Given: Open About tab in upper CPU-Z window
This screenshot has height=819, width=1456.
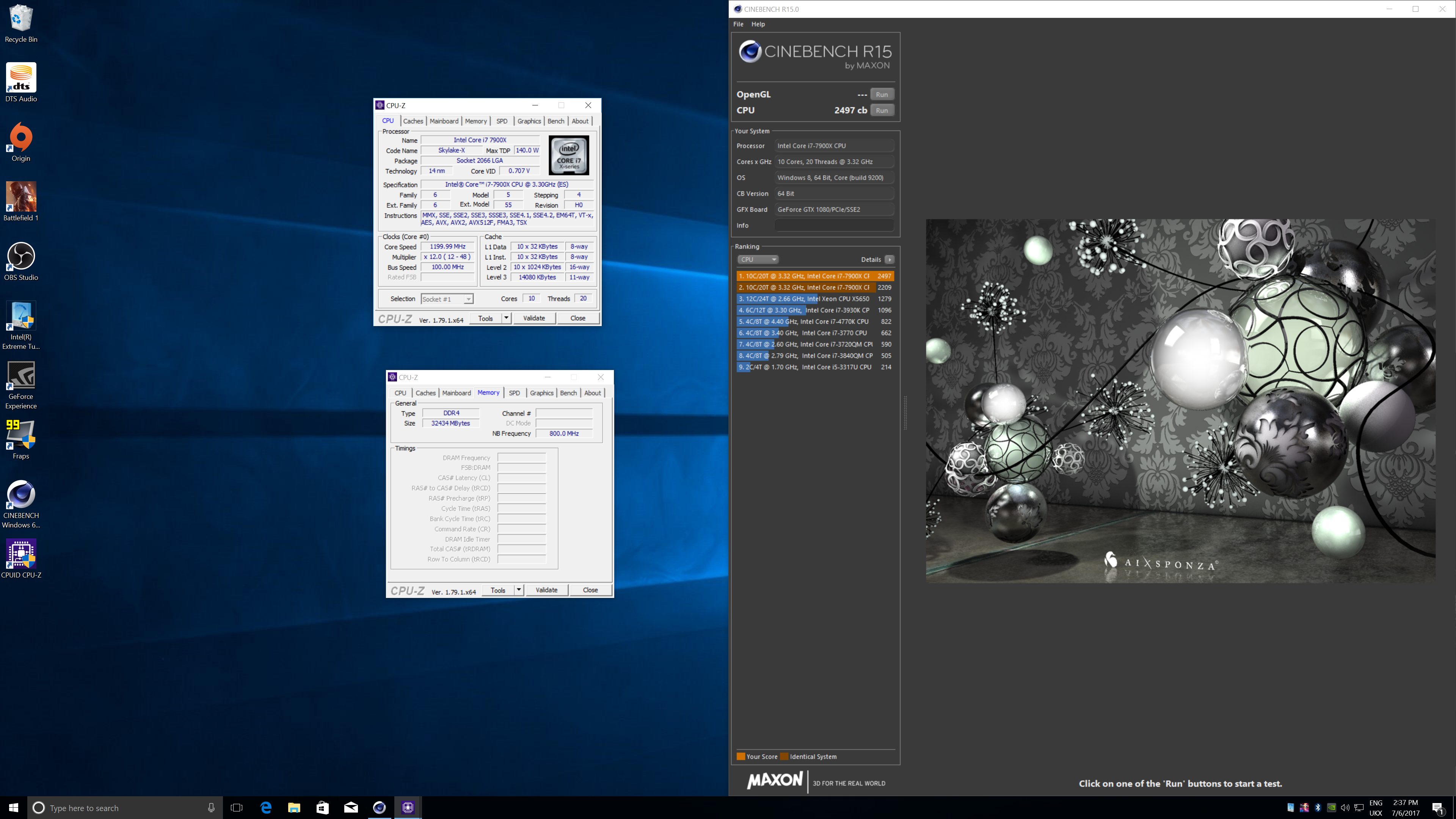Looking at the screenshot, I should [x=580, y=121].
